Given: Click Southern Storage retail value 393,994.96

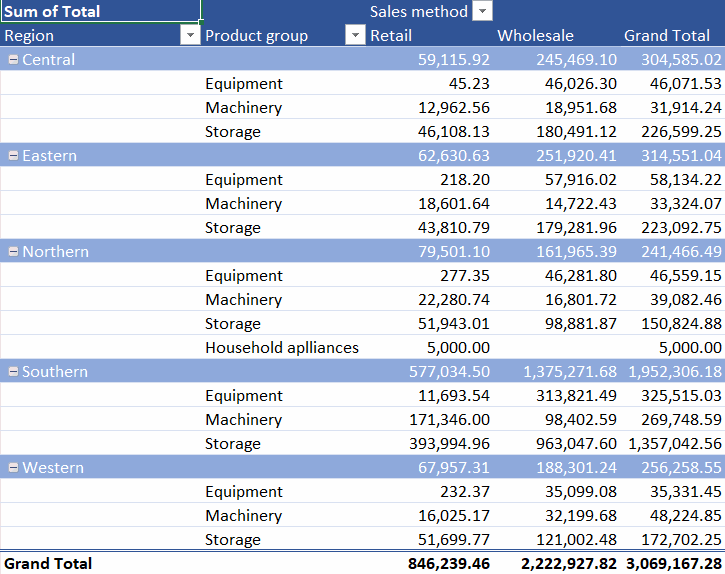Looking at the screenshot, I should point(449,444).
